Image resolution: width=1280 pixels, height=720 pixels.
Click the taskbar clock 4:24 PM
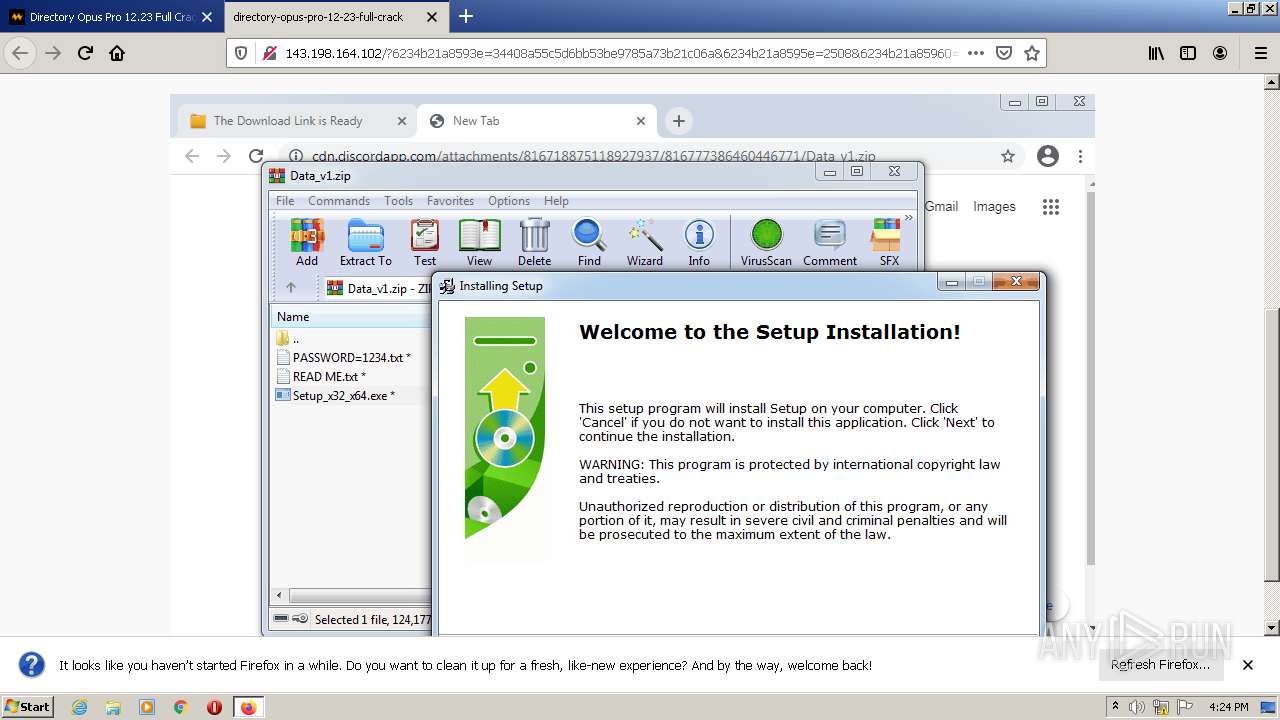1228,707
